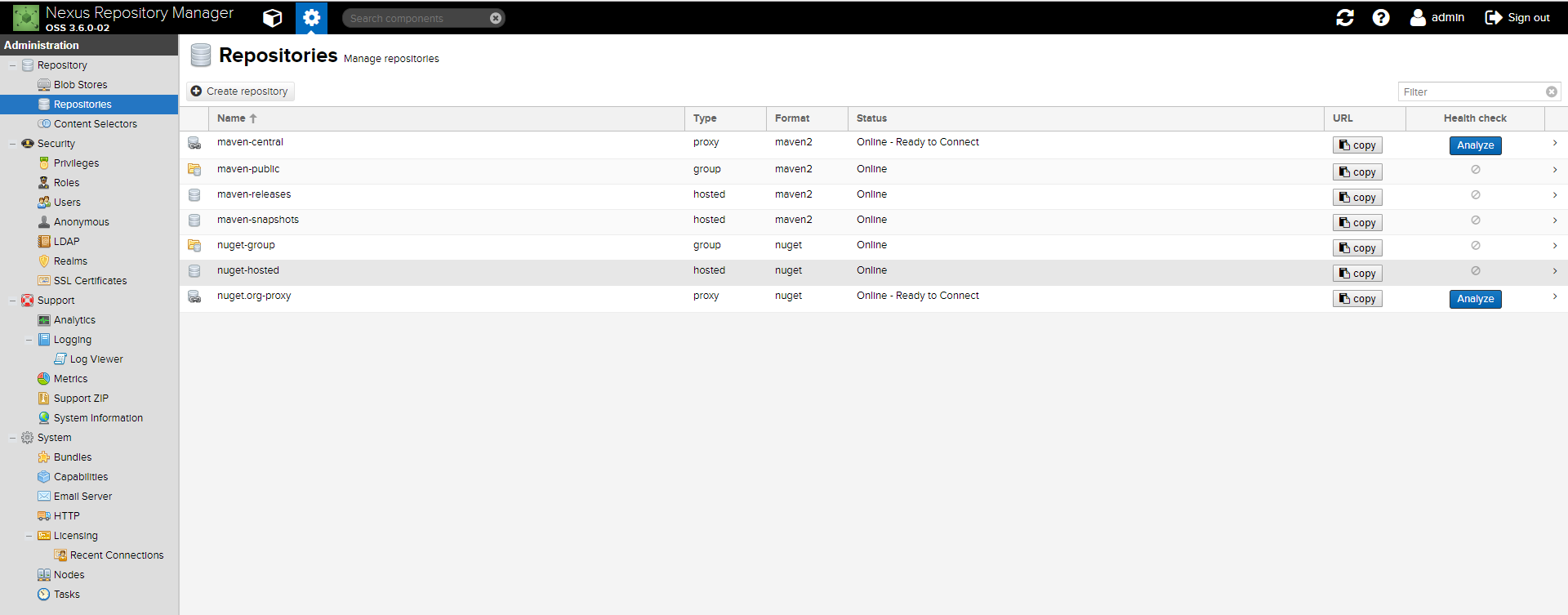Click the Nodes icon
Viewport: 1568px width, 615px height.
(x=44, y=575)
